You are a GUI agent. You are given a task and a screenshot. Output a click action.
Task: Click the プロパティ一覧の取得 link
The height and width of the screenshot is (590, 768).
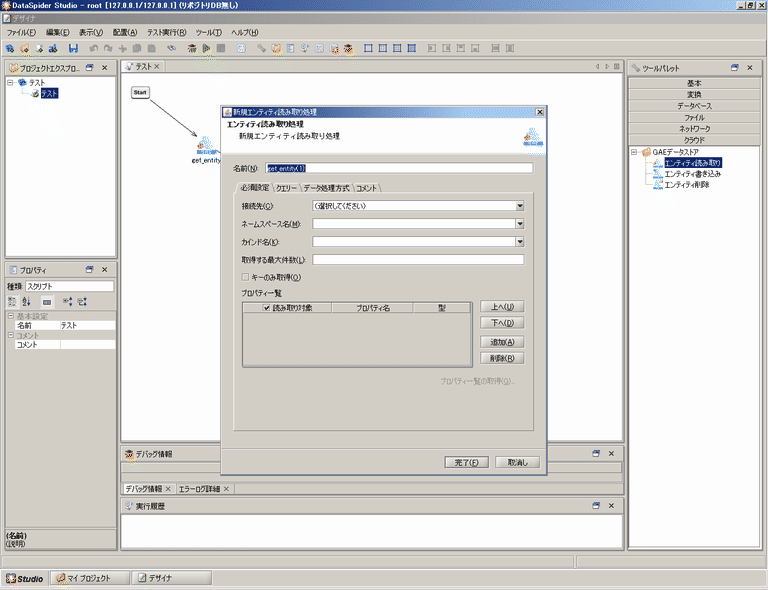pyautogui.click(x=477, y=381)
